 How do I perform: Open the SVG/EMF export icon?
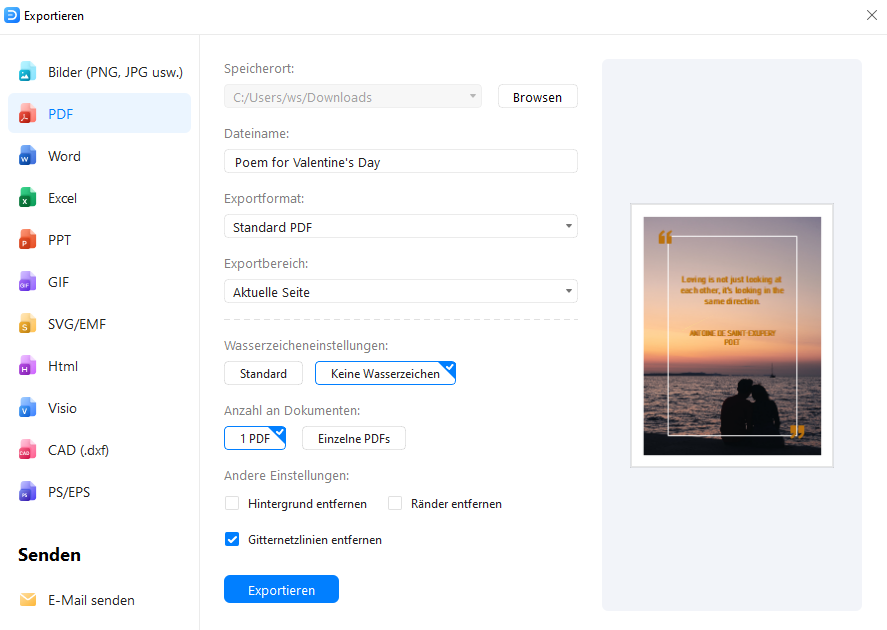click(x=28, y=324)
